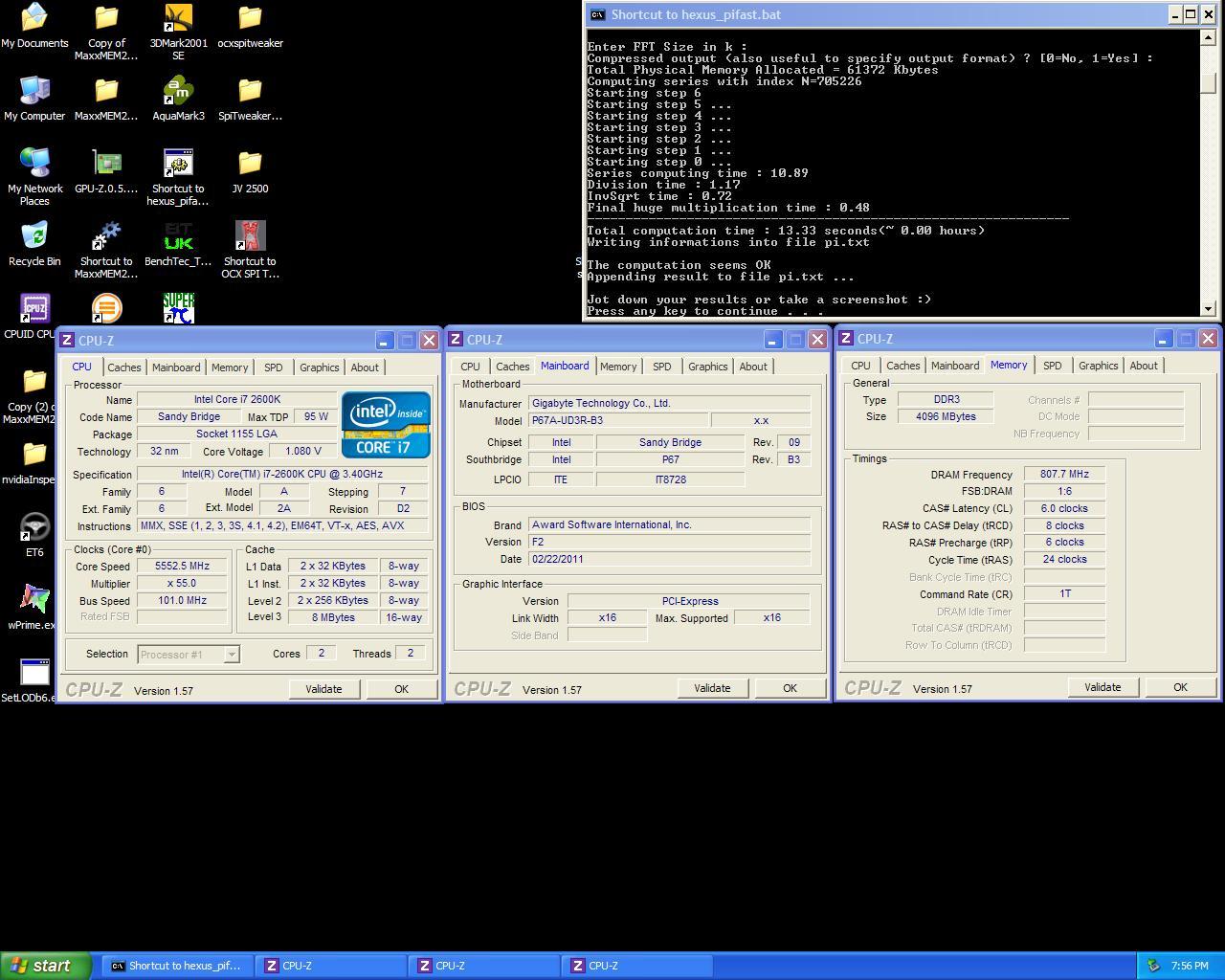Click the system tray network icon
1225x980 pixels.
point(1153,966)
